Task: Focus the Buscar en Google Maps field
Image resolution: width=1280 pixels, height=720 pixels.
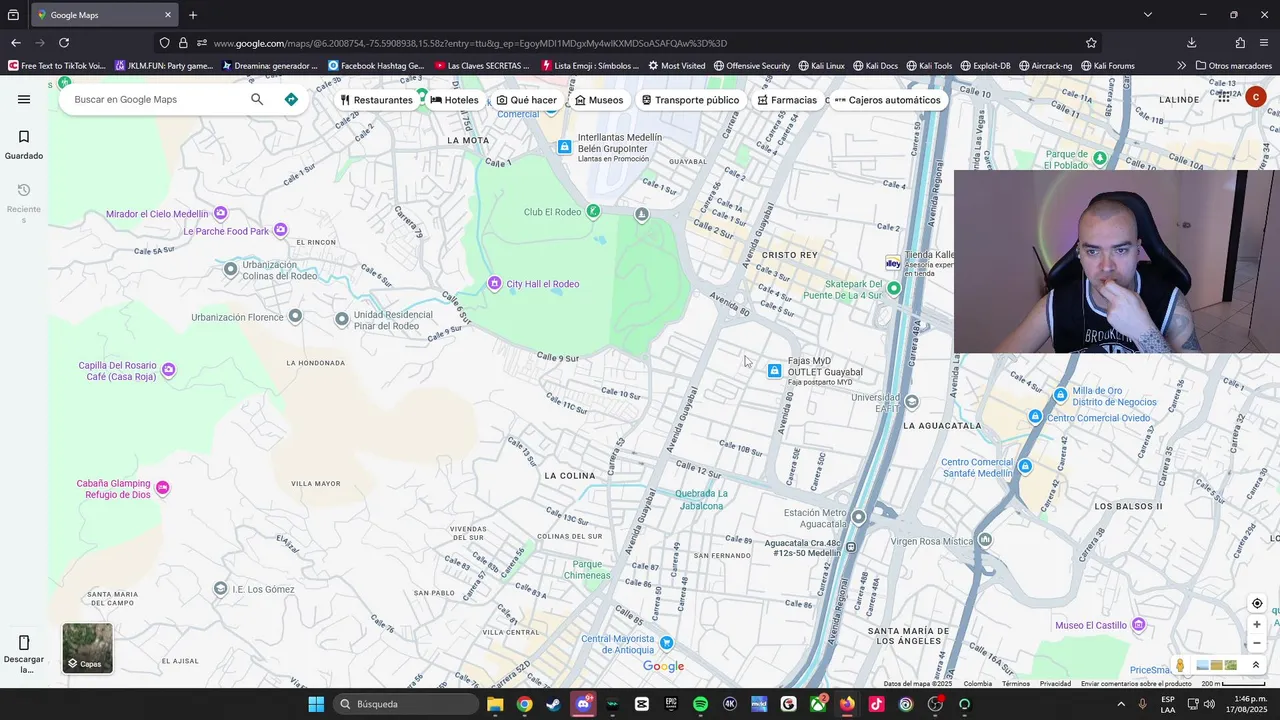Action: [x=155, y=99]
